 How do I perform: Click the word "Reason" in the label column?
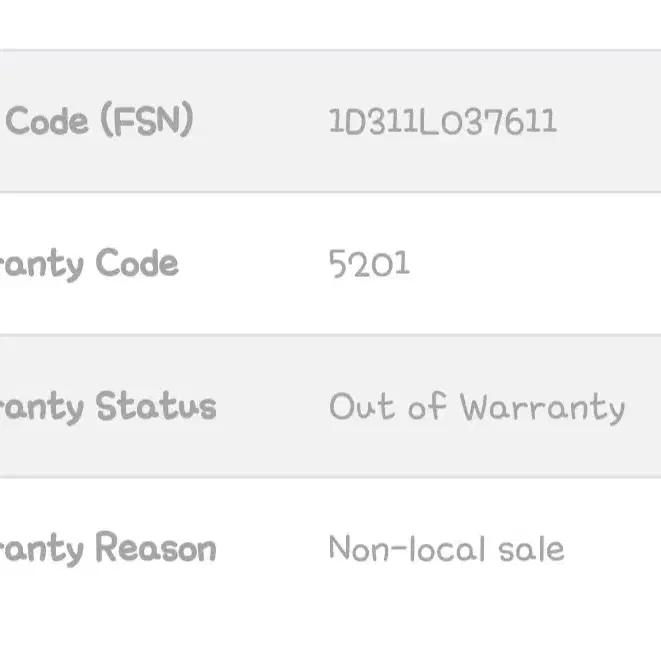coord(156,548)
